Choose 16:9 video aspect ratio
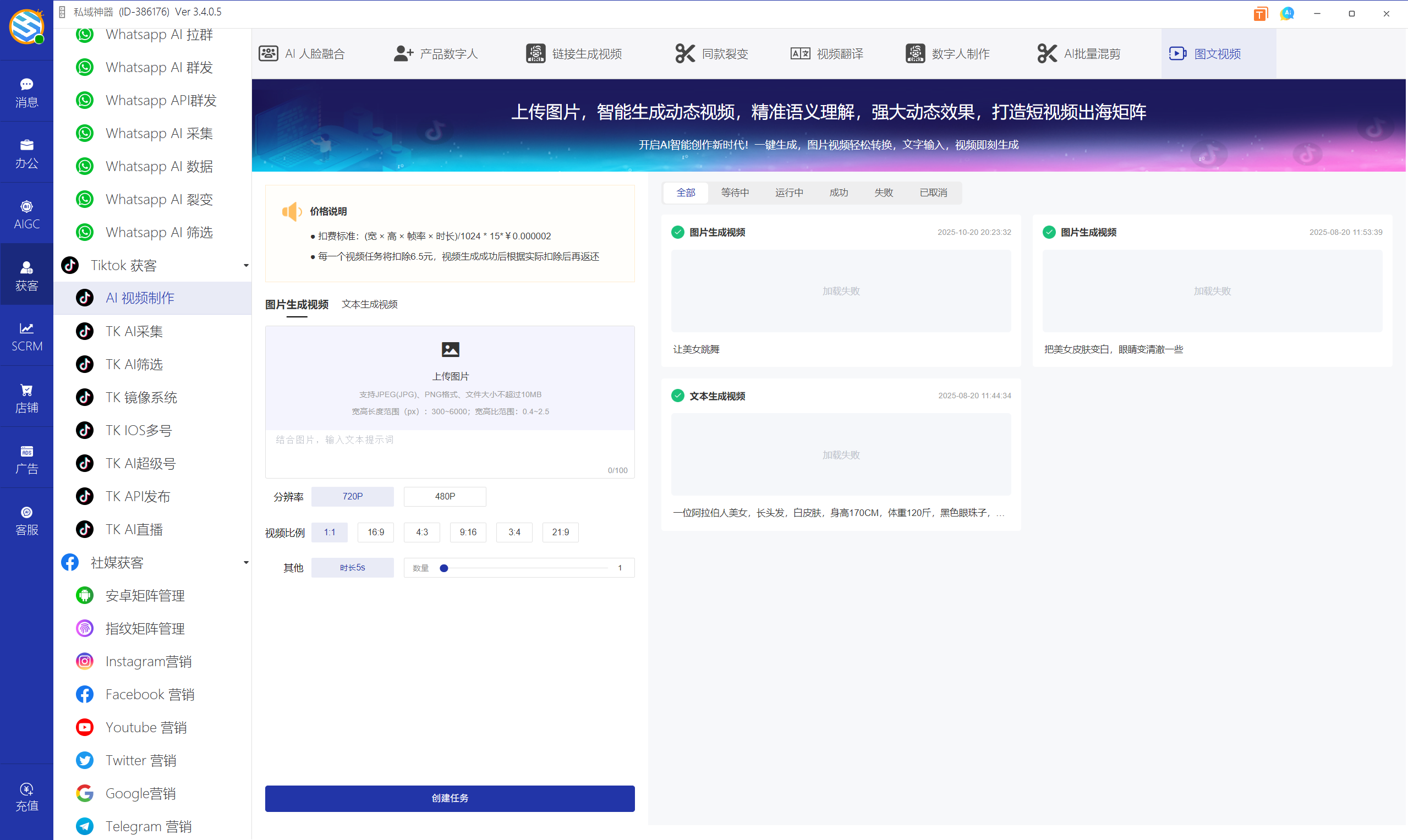Image resolution: width=1408 pixels, height=840 pixels. (375, 532)
